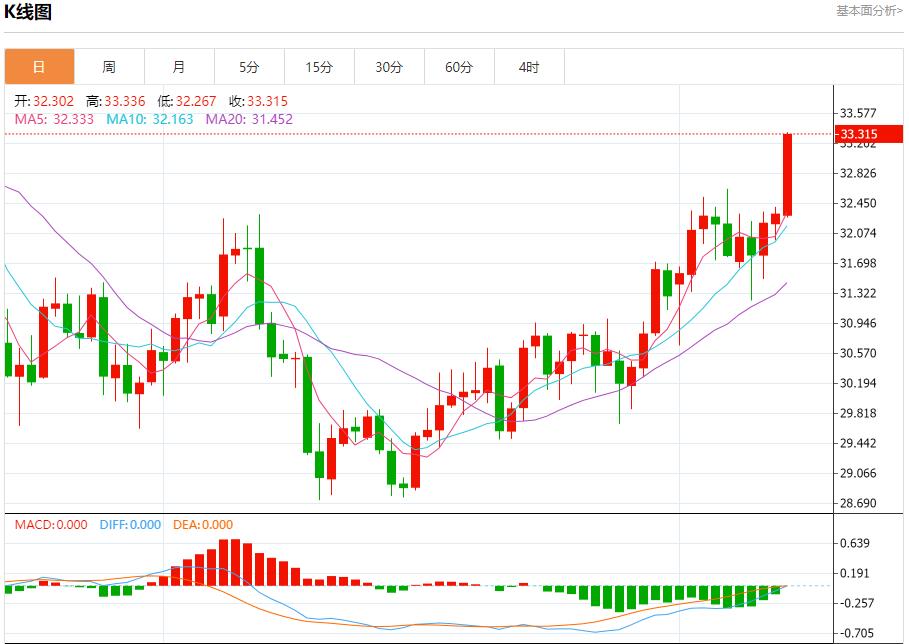Open the 基本面分析 link

[868, 11]
